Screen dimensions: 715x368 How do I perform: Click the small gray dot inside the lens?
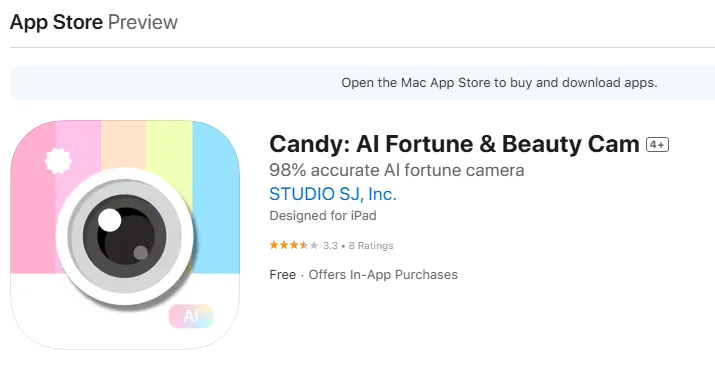coord(140,253)
